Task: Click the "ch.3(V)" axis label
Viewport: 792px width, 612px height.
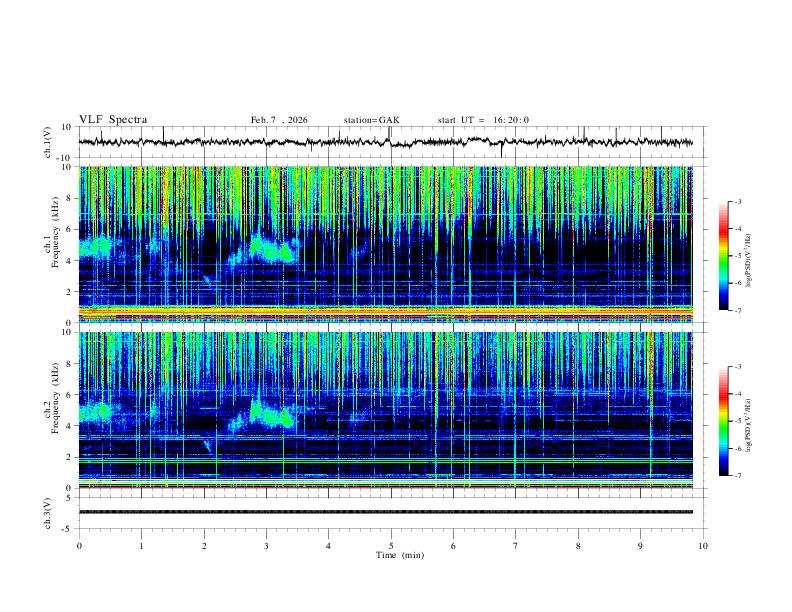Action: pyautogui.click(x=48, y=513)
